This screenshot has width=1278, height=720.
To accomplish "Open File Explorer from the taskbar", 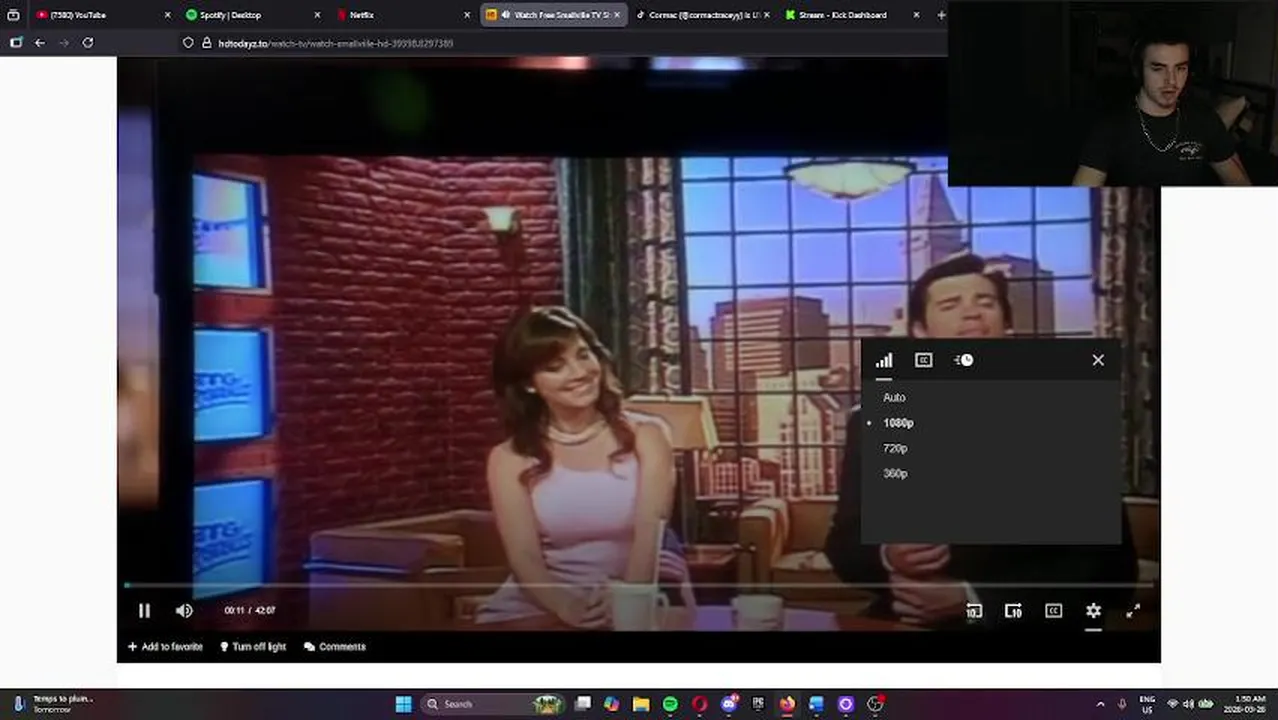I will click(x=641, y=704).
